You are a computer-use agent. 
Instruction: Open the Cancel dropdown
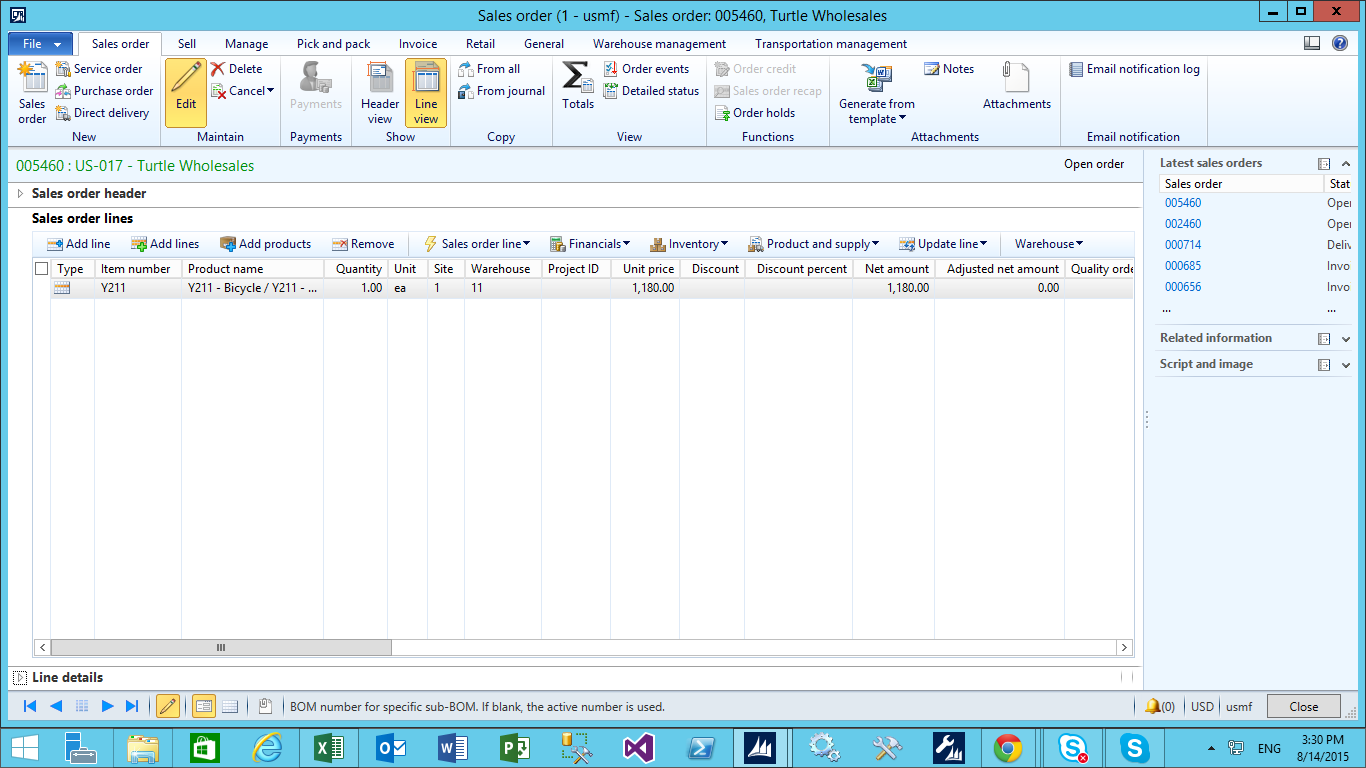243,91
